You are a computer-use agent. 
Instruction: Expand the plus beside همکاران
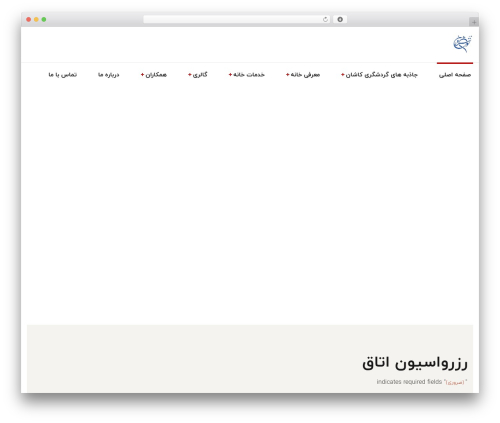click(142, 75)
